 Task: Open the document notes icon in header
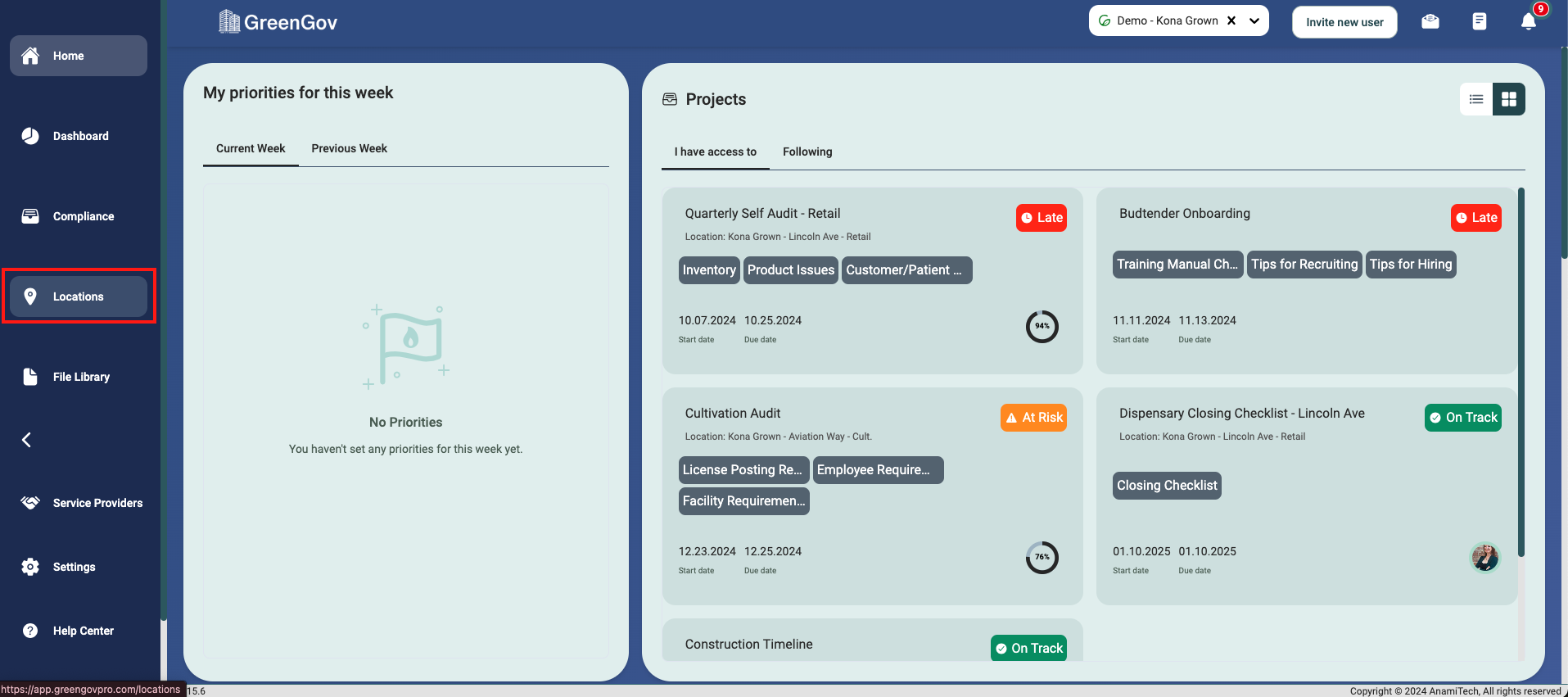pos(1480,21)
